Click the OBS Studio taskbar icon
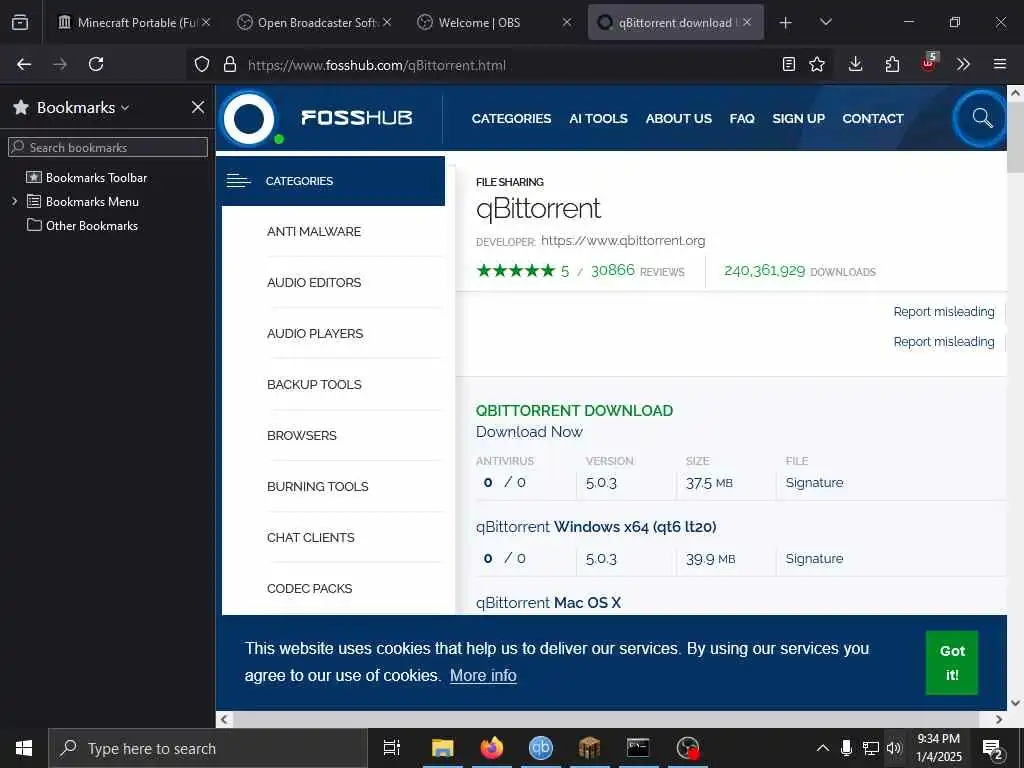 tap(688, 748)
